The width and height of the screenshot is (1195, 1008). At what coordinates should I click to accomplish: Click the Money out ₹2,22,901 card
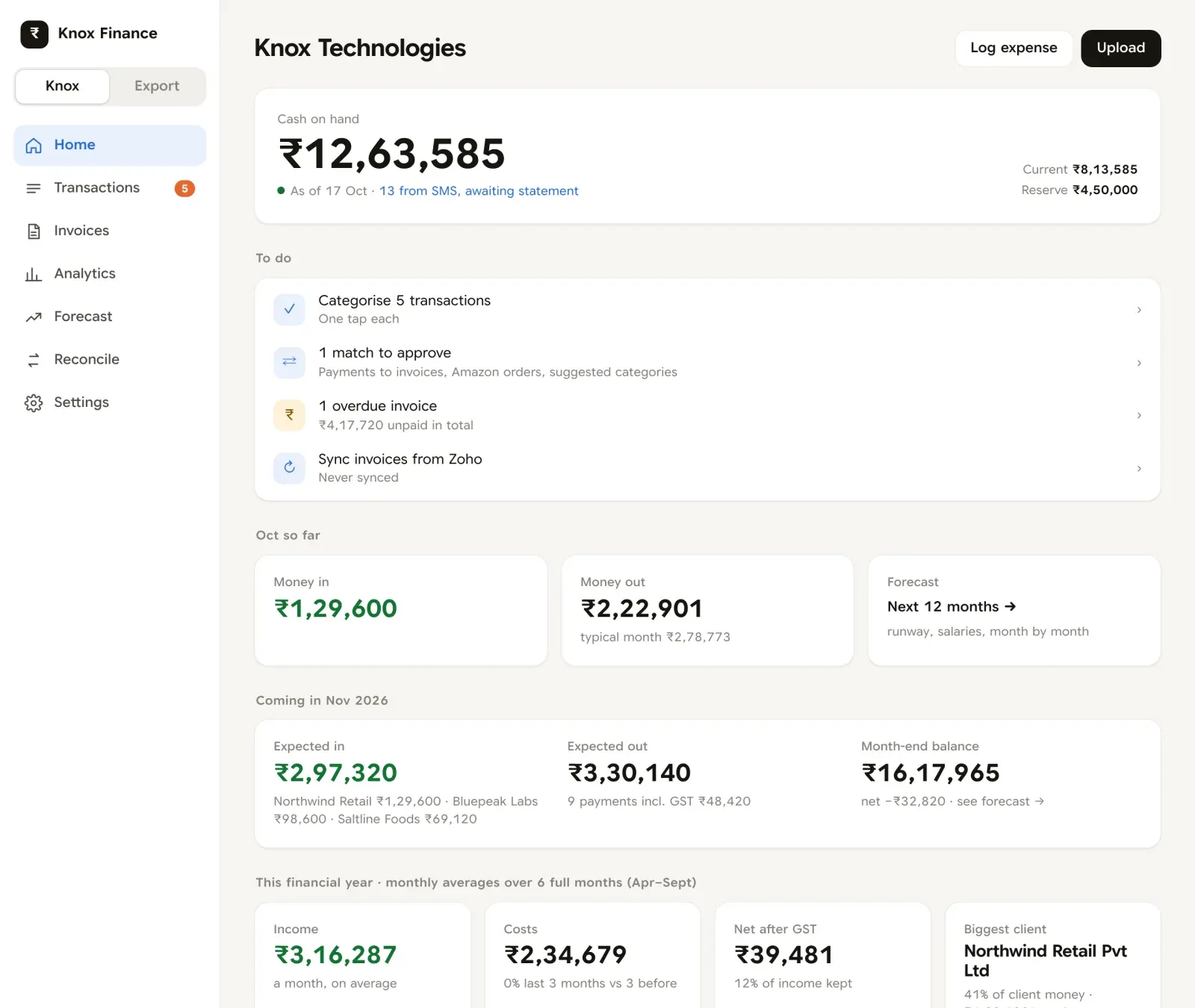(x=707, y=610)
